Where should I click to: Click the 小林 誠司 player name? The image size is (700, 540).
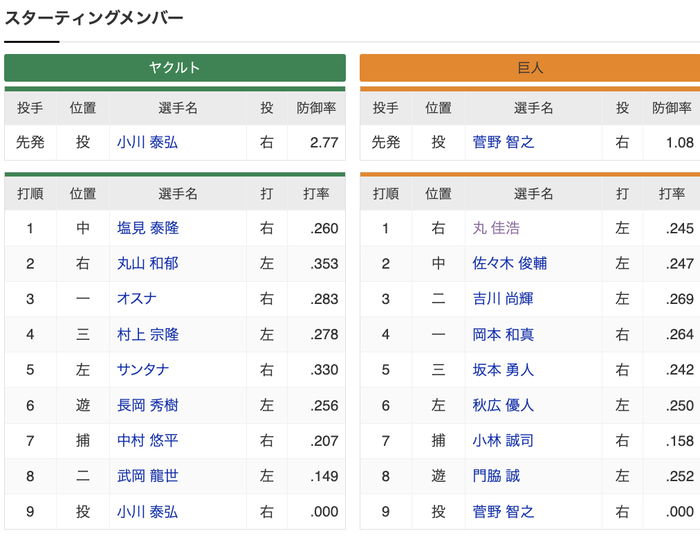tap(503, 440)
